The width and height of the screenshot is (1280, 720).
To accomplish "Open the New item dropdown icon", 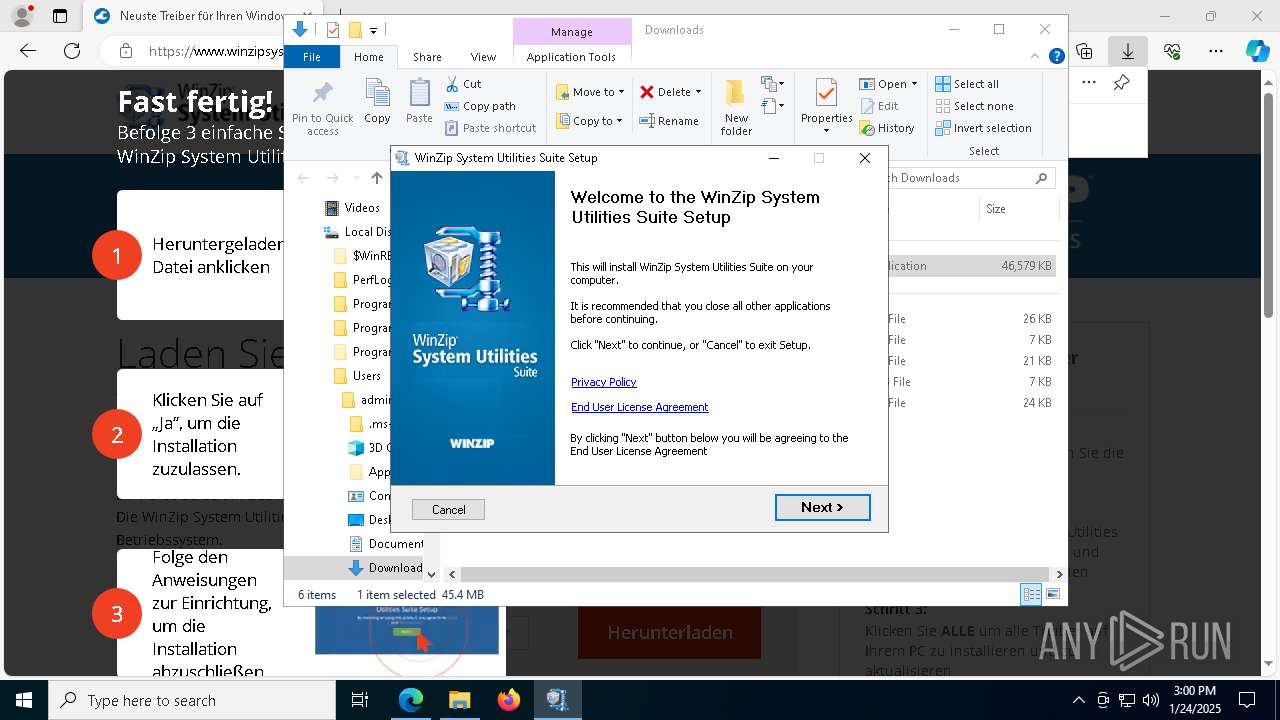I will coord(772,84).
